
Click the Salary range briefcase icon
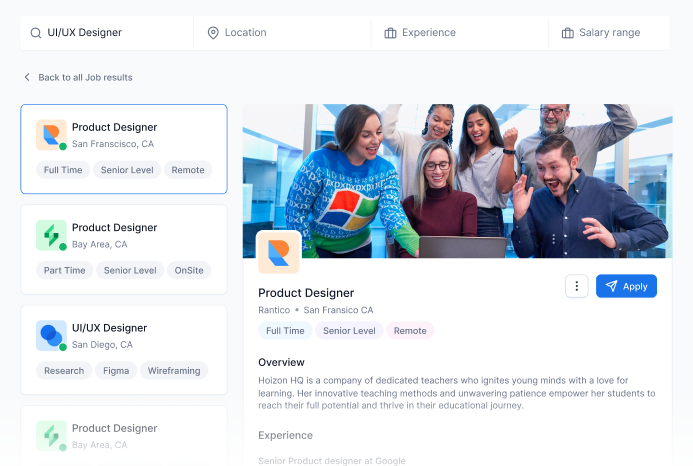point(567,33)
